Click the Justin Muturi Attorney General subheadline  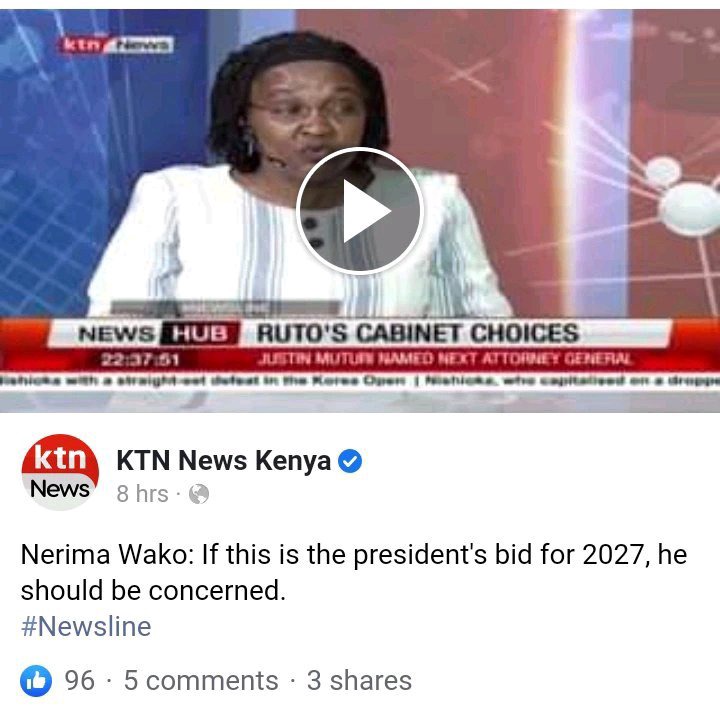tap(444, 359)
